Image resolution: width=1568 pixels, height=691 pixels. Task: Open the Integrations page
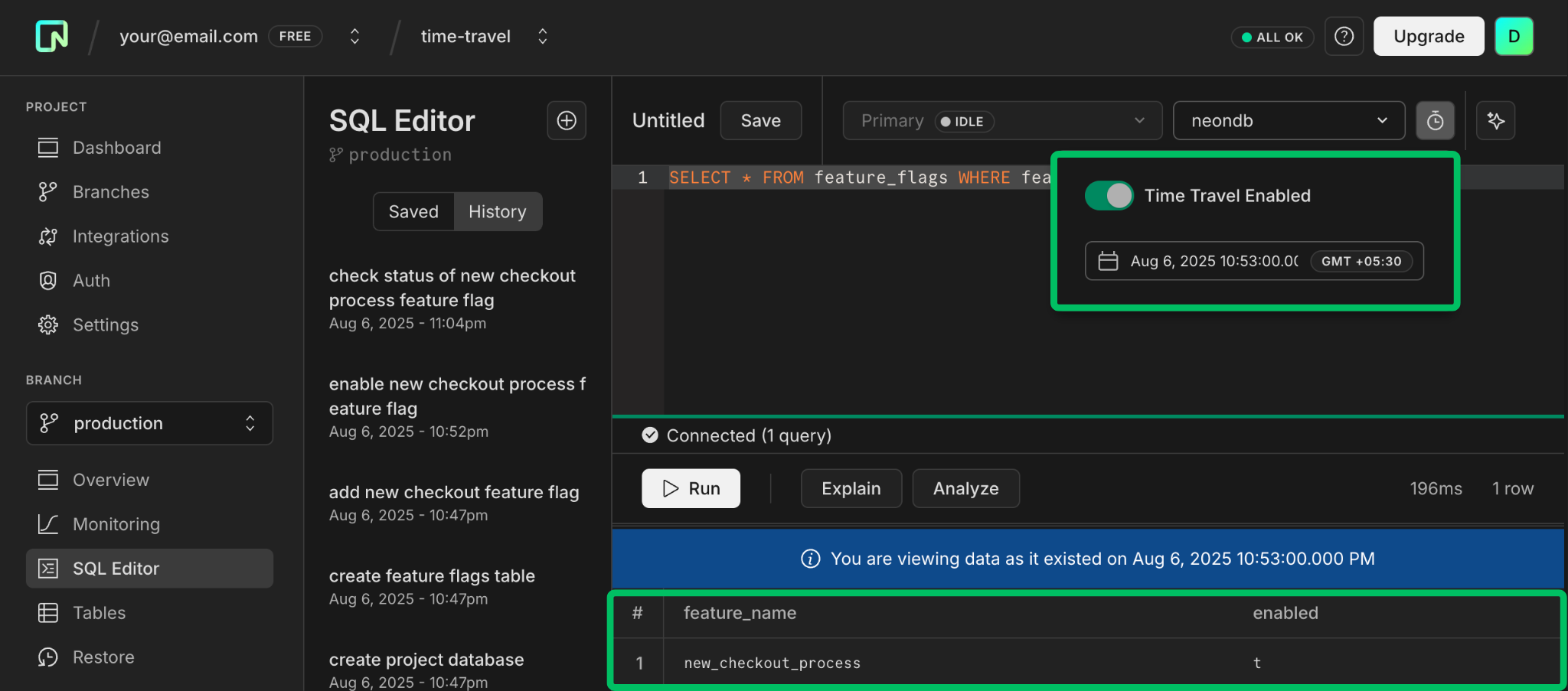[x=121, y=236]
